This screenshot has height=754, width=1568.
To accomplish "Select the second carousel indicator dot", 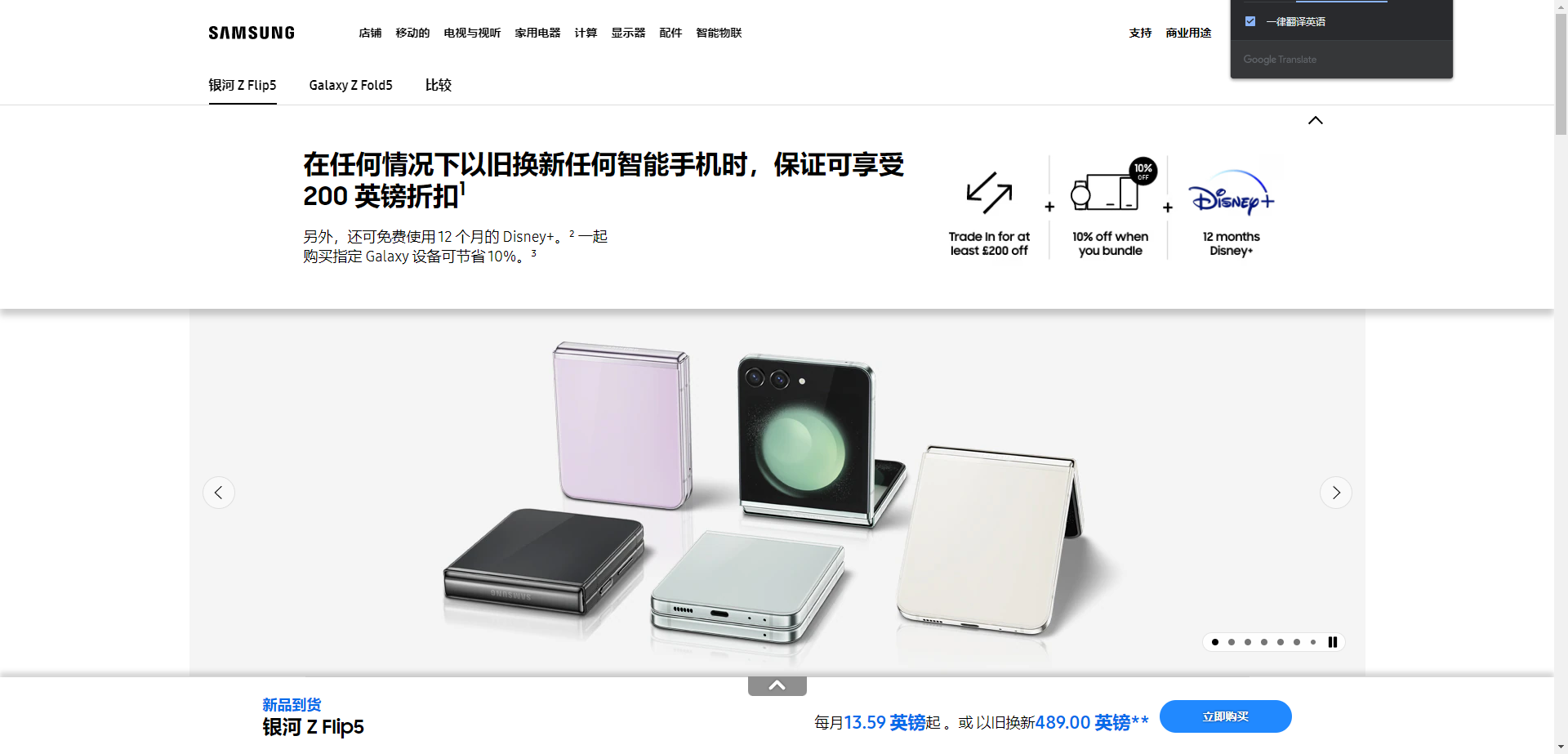I will pyautogui.click(x=1232, y=642).
